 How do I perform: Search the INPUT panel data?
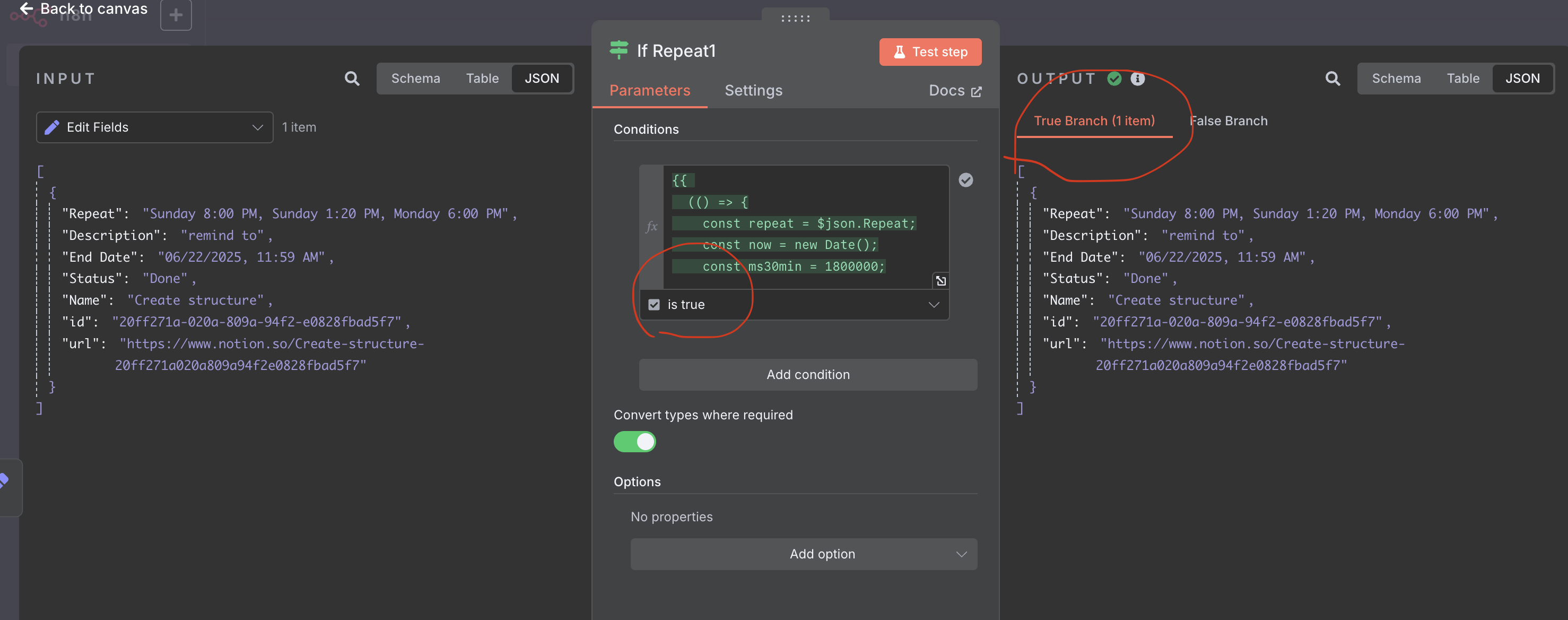[x=352, y=79]
